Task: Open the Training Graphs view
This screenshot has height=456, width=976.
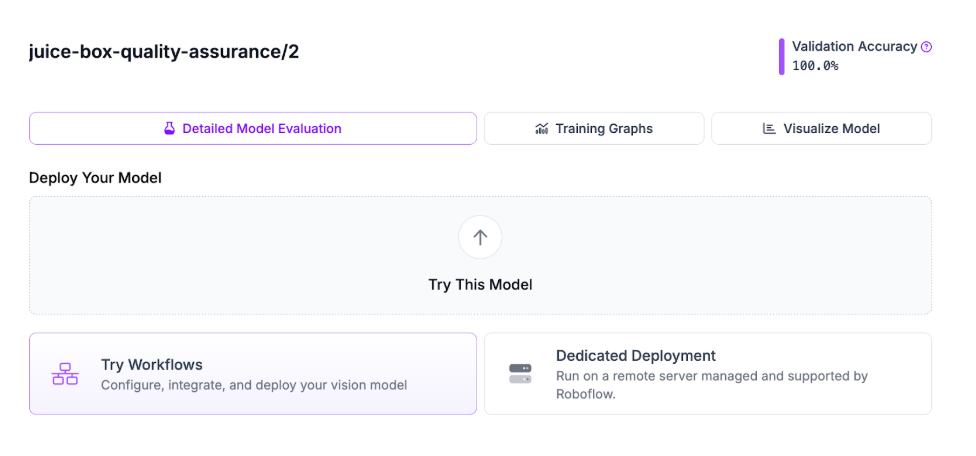Action: [x=604, y=129]
